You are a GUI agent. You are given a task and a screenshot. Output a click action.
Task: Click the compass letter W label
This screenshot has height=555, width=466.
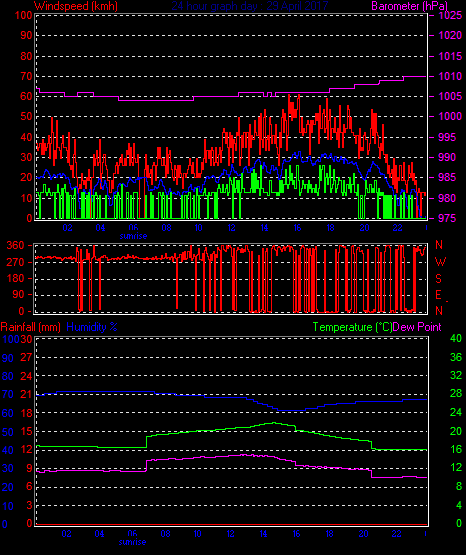pos(440,262)
